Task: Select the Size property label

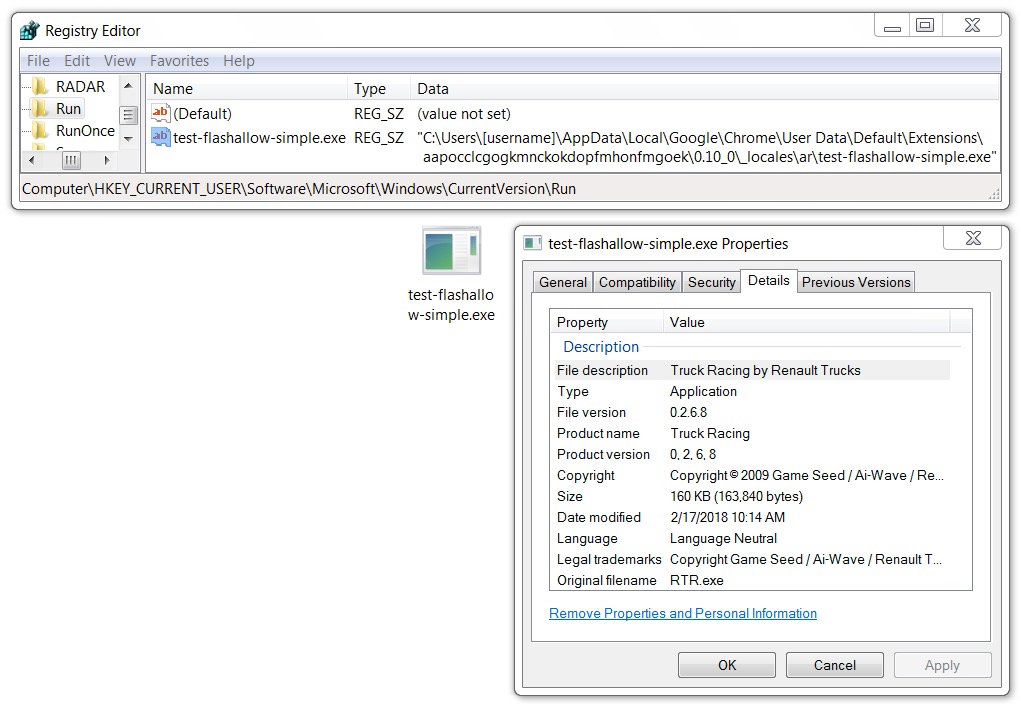Action: [570, 496]
